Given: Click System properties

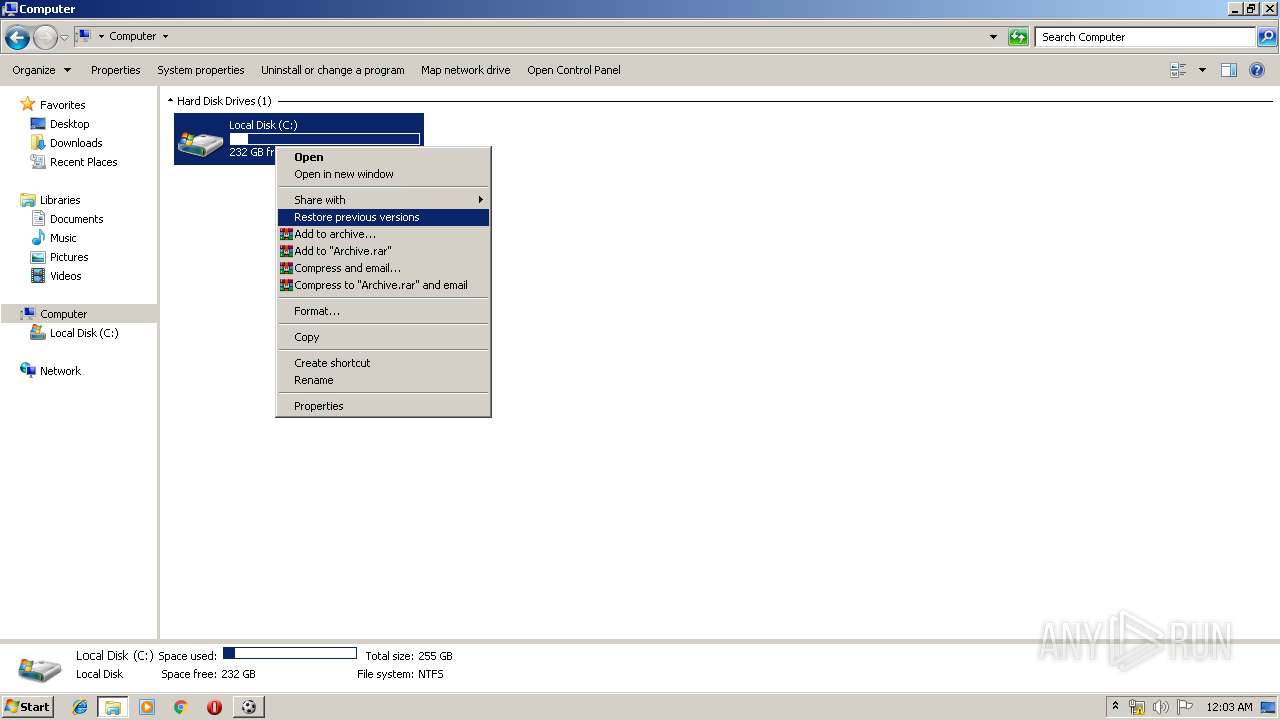Looking at the screenshot, I should tap(200, 70).
